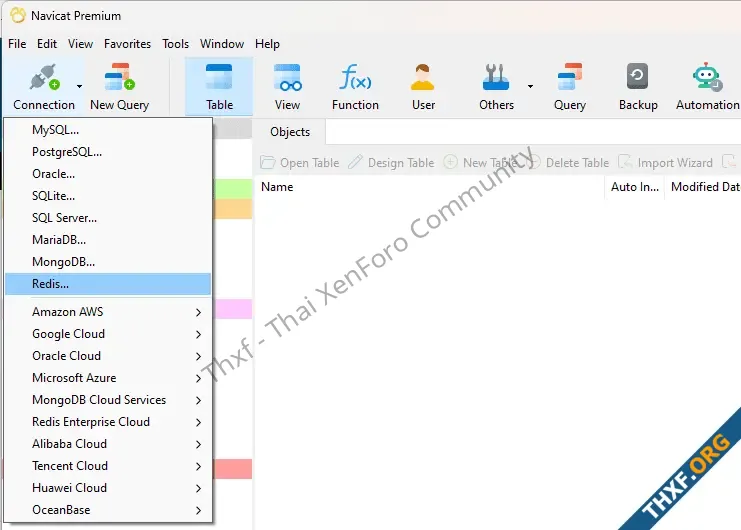Expand the Alibaba Cloud submenu
Screen dimensions: 741x530
point(108,444)
